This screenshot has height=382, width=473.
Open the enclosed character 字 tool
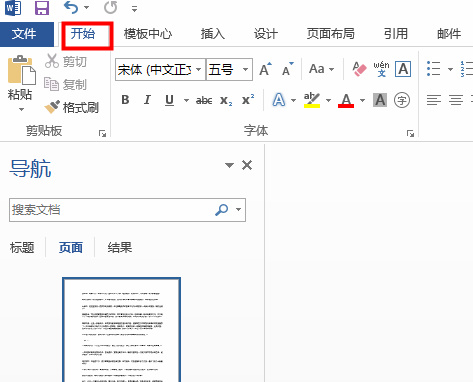tap(402, 100)
